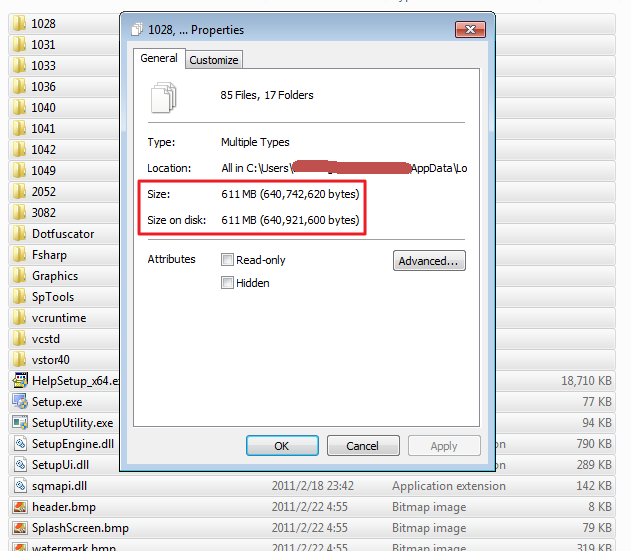
Task: Click the SplashScreen.bmp image icon
Action: point(20,527)
